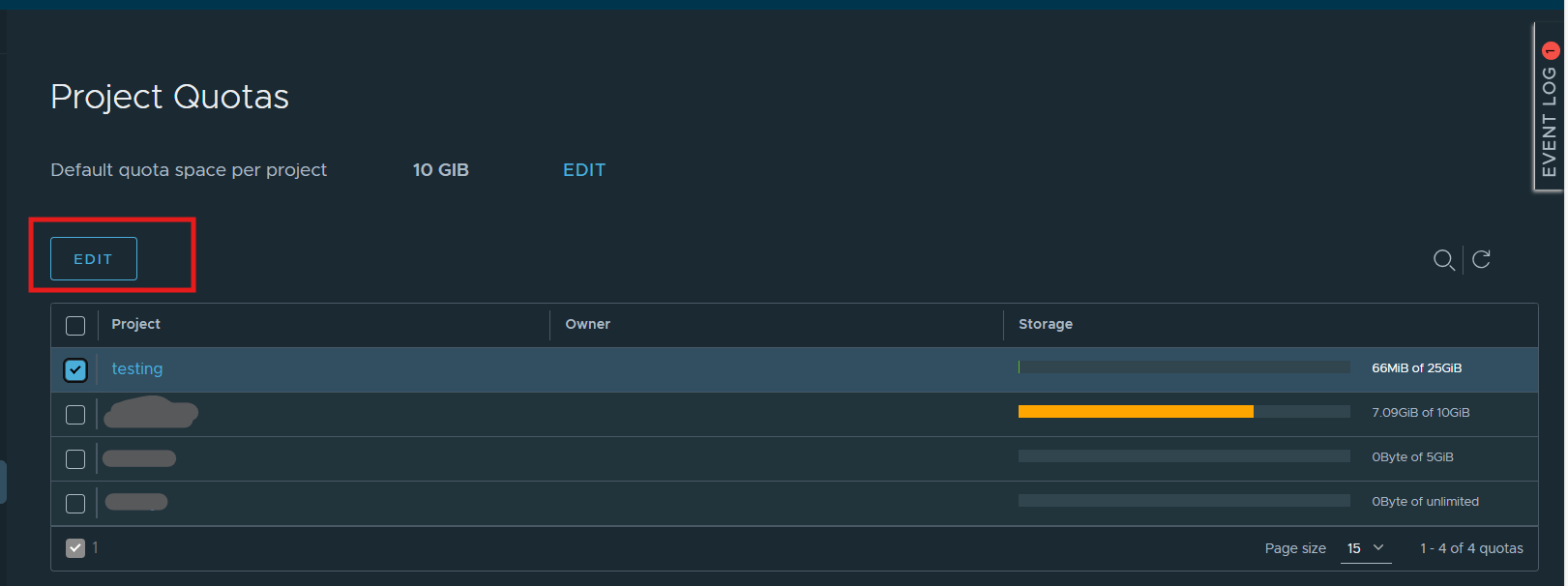Open the redacted project name in second row
1568x586 pixels.
(151, 413)
